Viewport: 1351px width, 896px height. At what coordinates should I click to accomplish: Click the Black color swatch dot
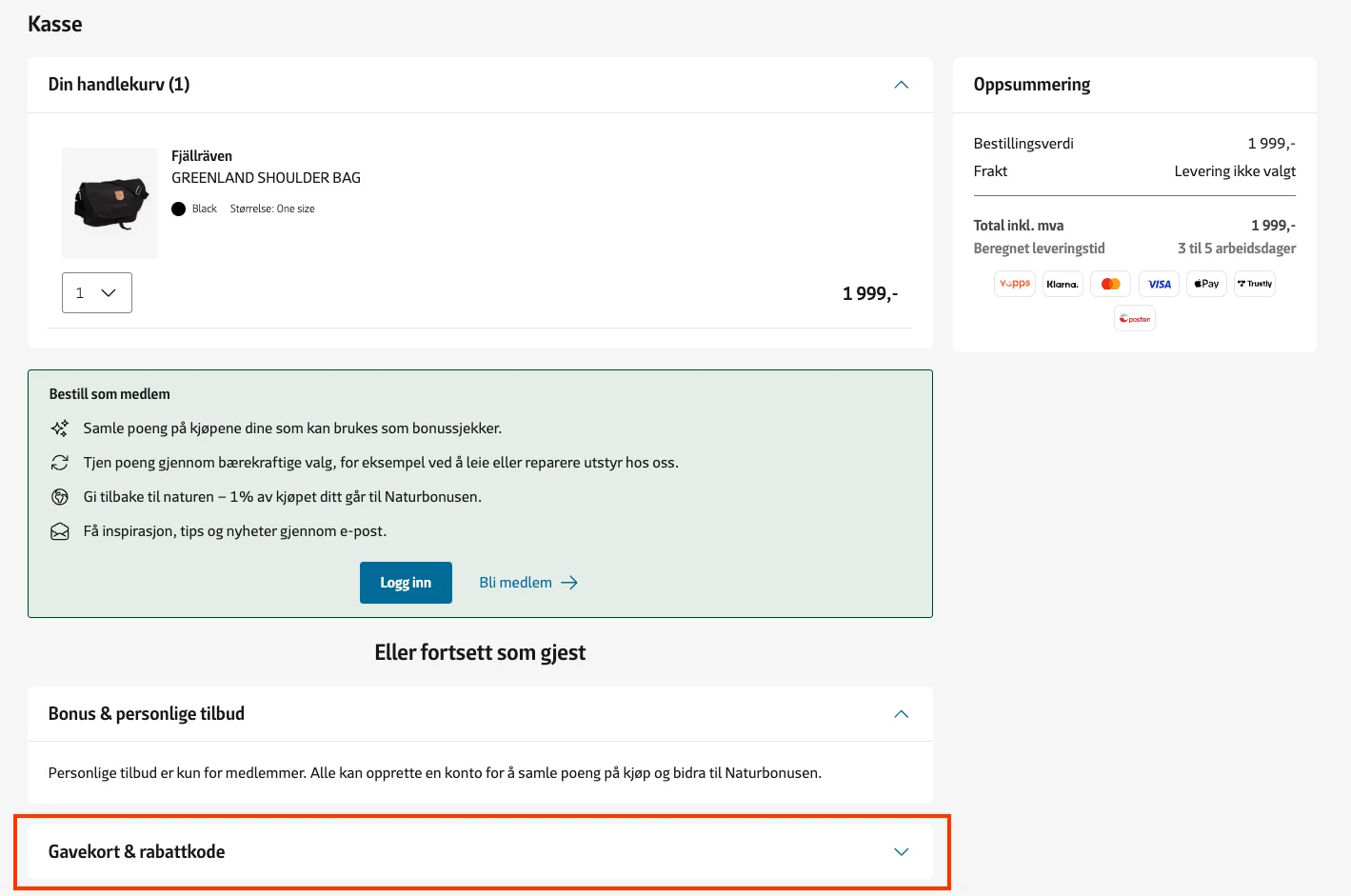[178, 209]
